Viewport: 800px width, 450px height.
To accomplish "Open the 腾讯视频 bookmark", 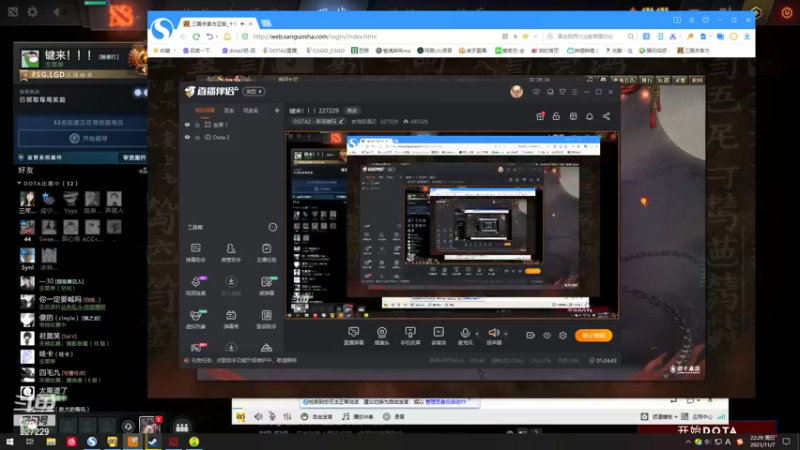I will pyautogui.click(x=653, y=51).
